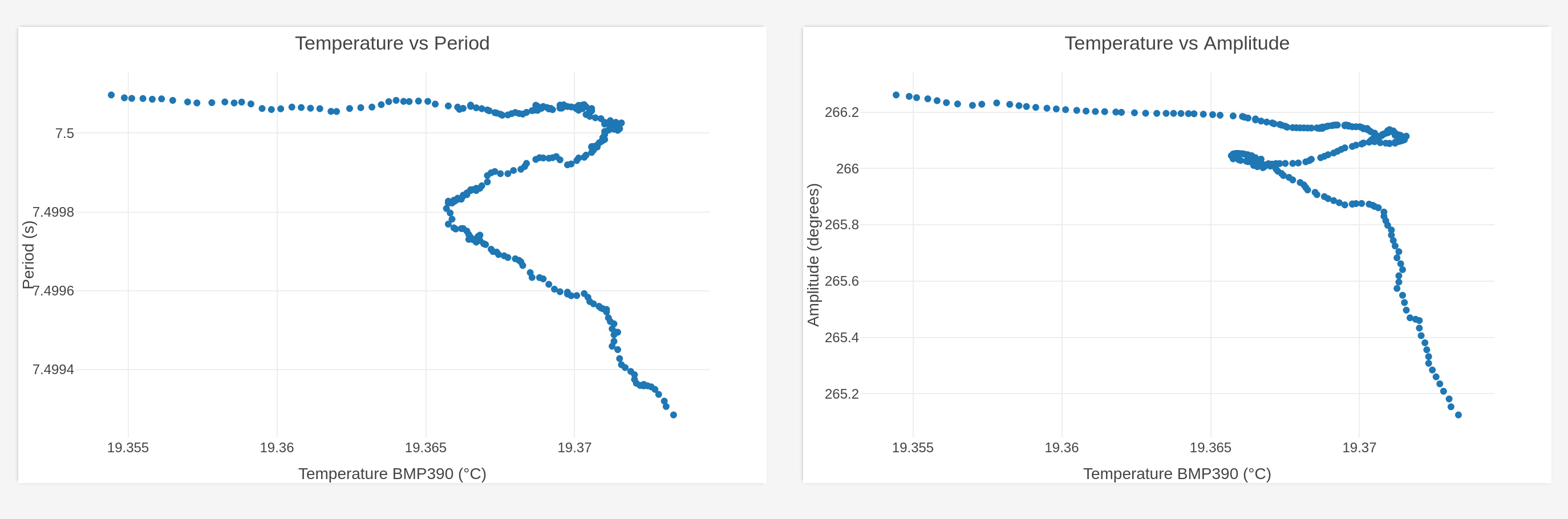Click the 266.2 tick on Amplitude axis
Image resolution: width=1568 pixels, height=519 pixels.
point(841,112)
